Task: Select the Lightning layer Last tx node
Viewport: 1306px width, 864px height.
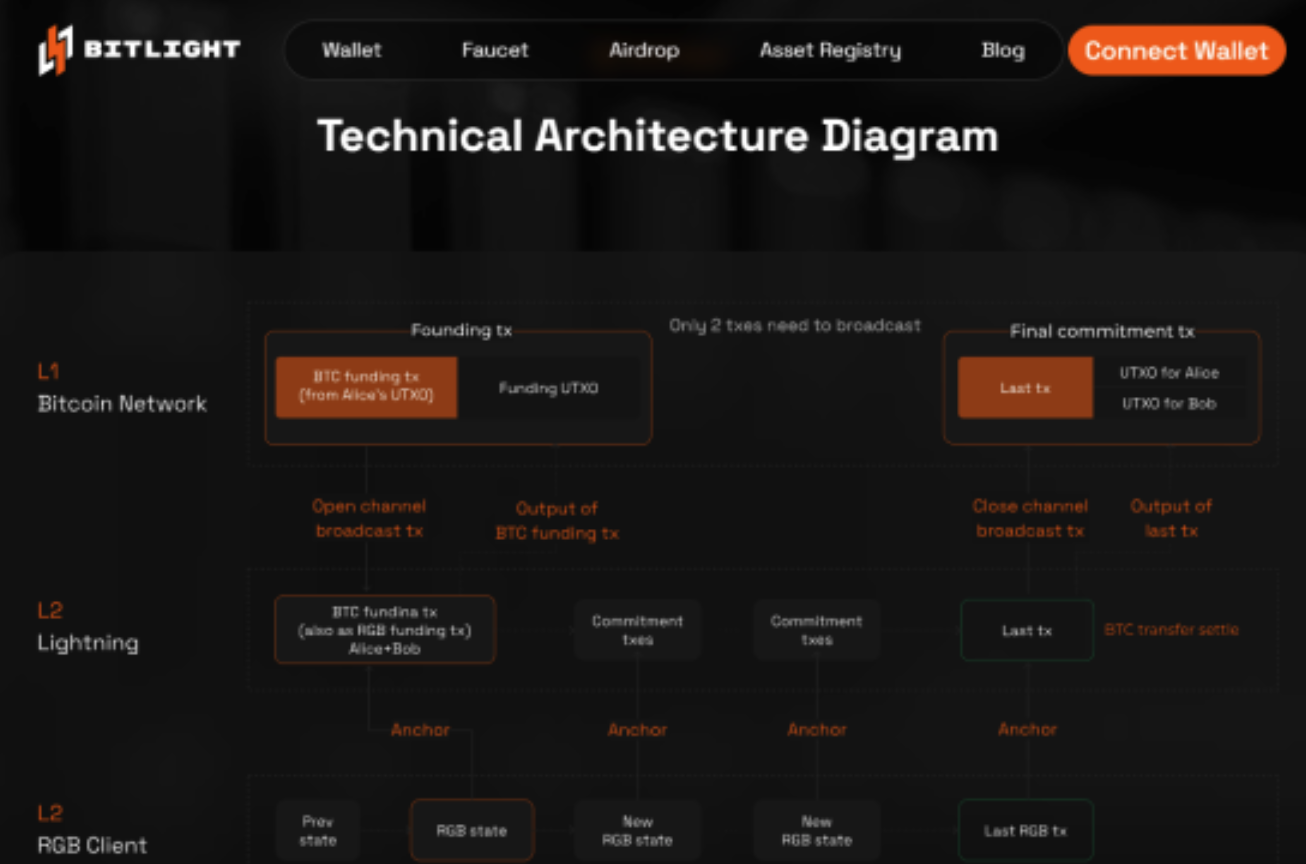Action: (1027, 630)
